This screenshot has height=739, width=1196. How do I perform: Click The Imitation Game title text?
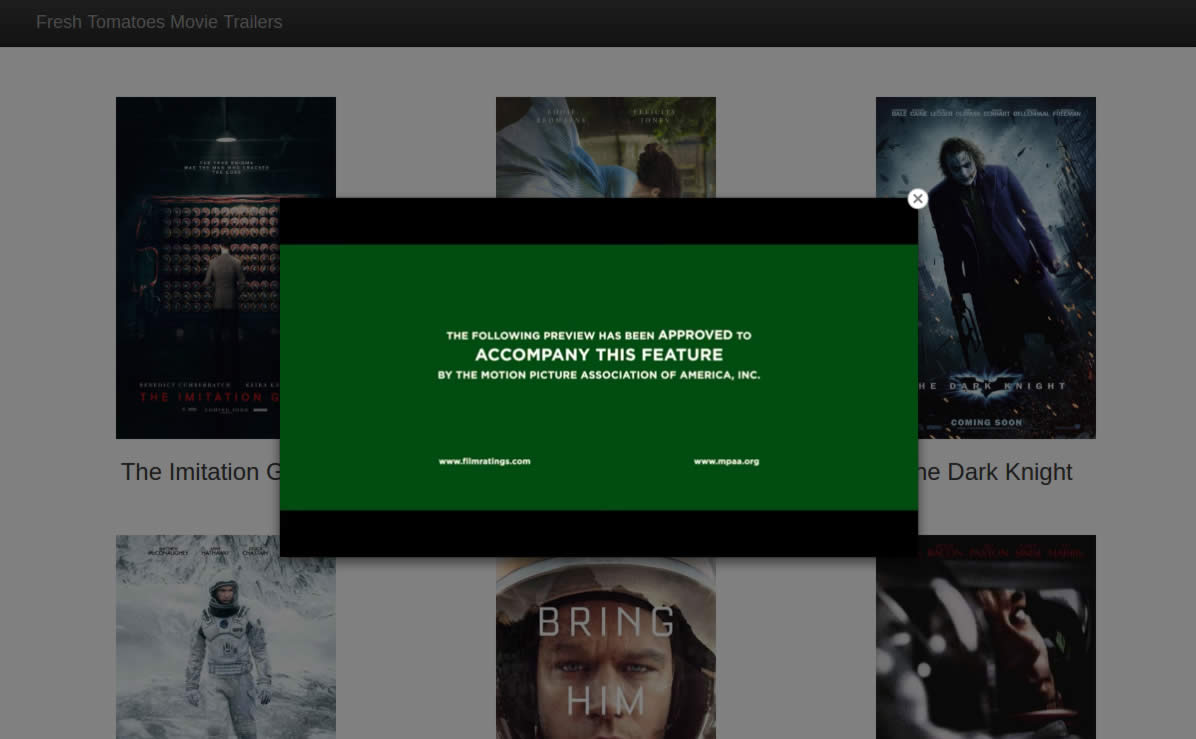(201, 472)
